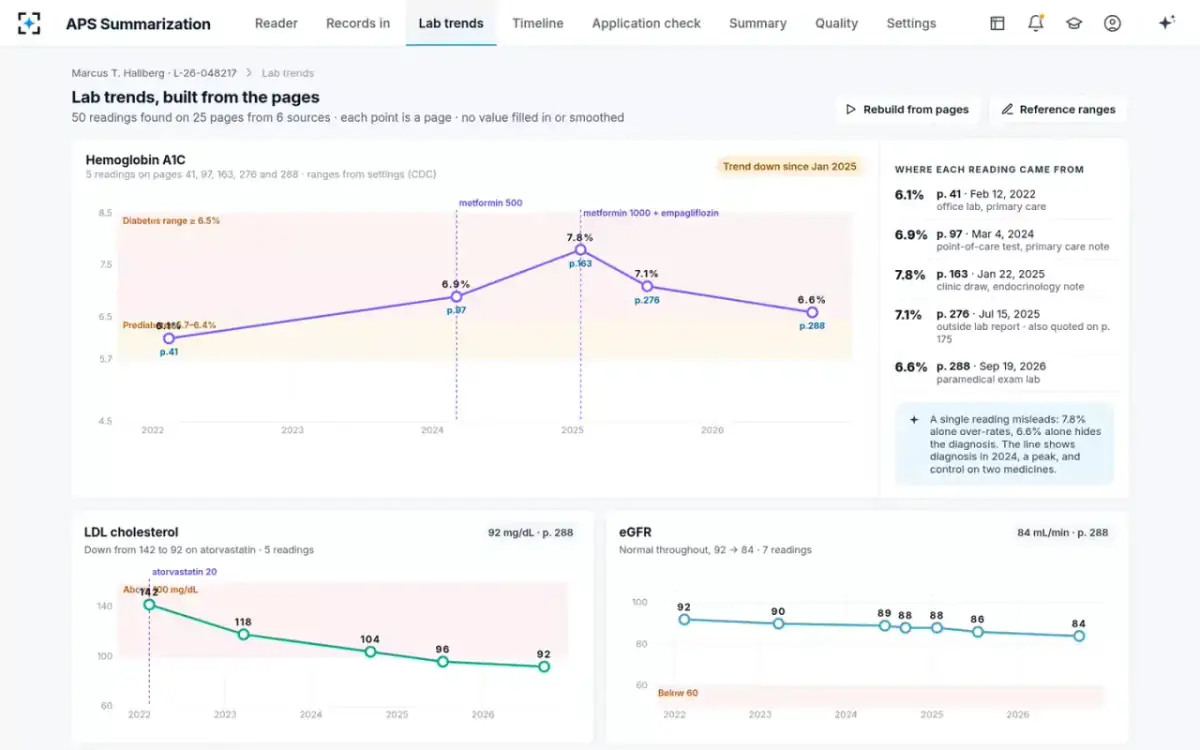Open source row p. 276 · Jul 15, 2025
1200x750 pixels.
(x=1003, y=326)
